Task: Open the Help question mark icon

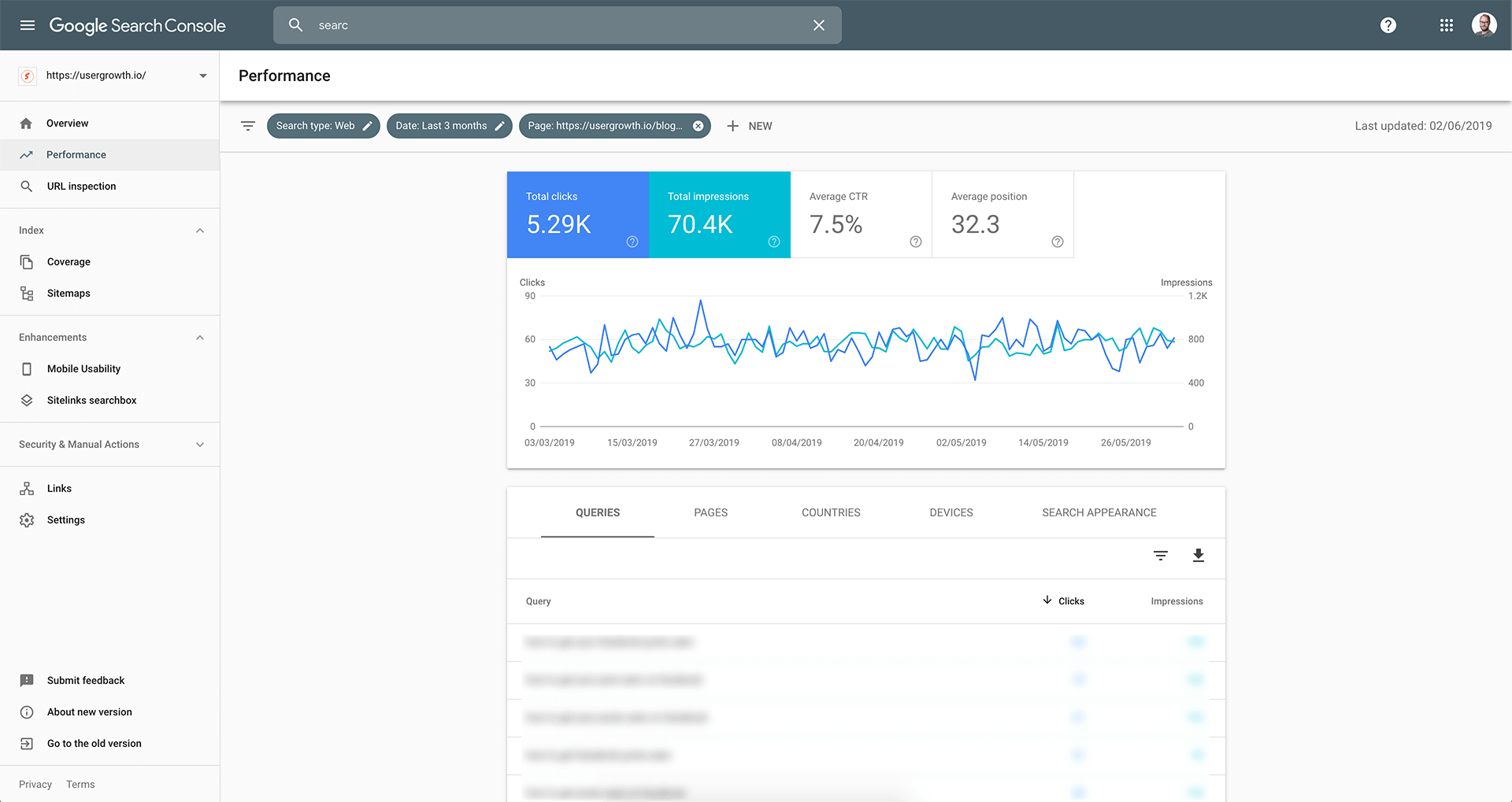Action: pos(1388,25)
